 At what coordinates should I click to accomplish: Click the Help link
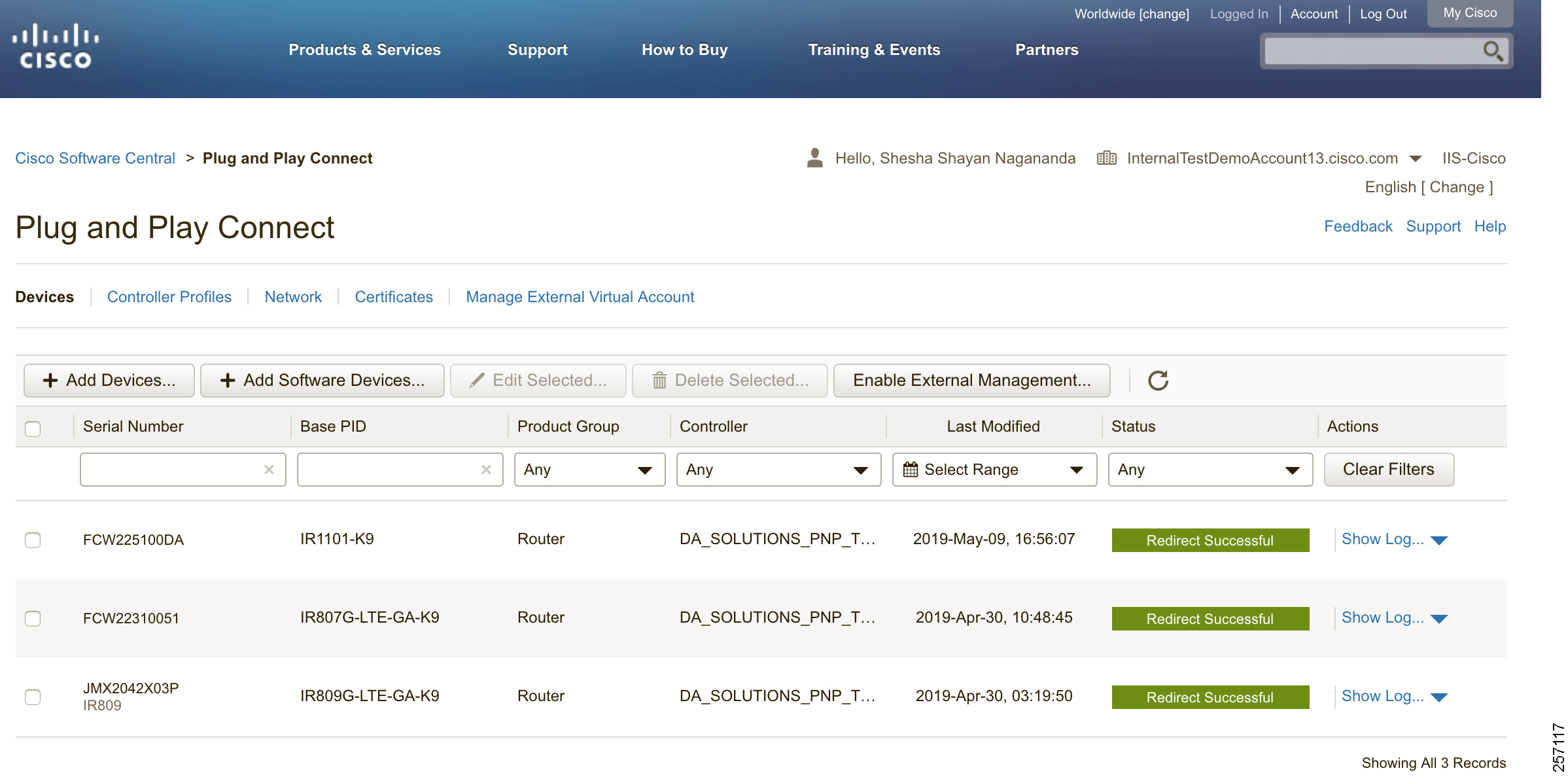point(1490,226)
